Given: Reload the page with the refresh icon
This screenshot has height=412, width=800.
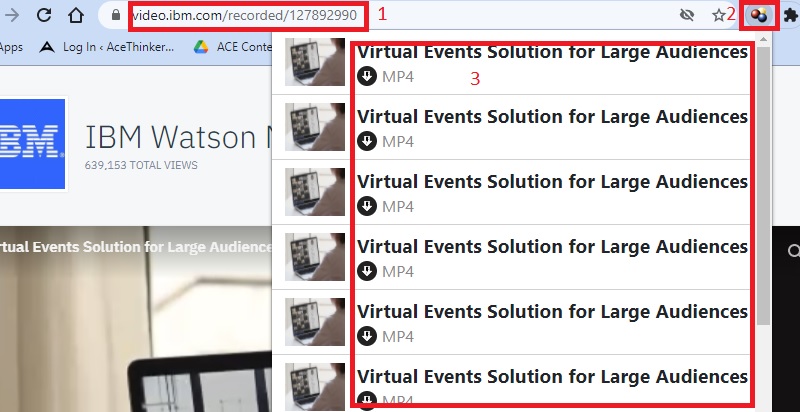Looking at the screenshot, I should coord(44,15).
